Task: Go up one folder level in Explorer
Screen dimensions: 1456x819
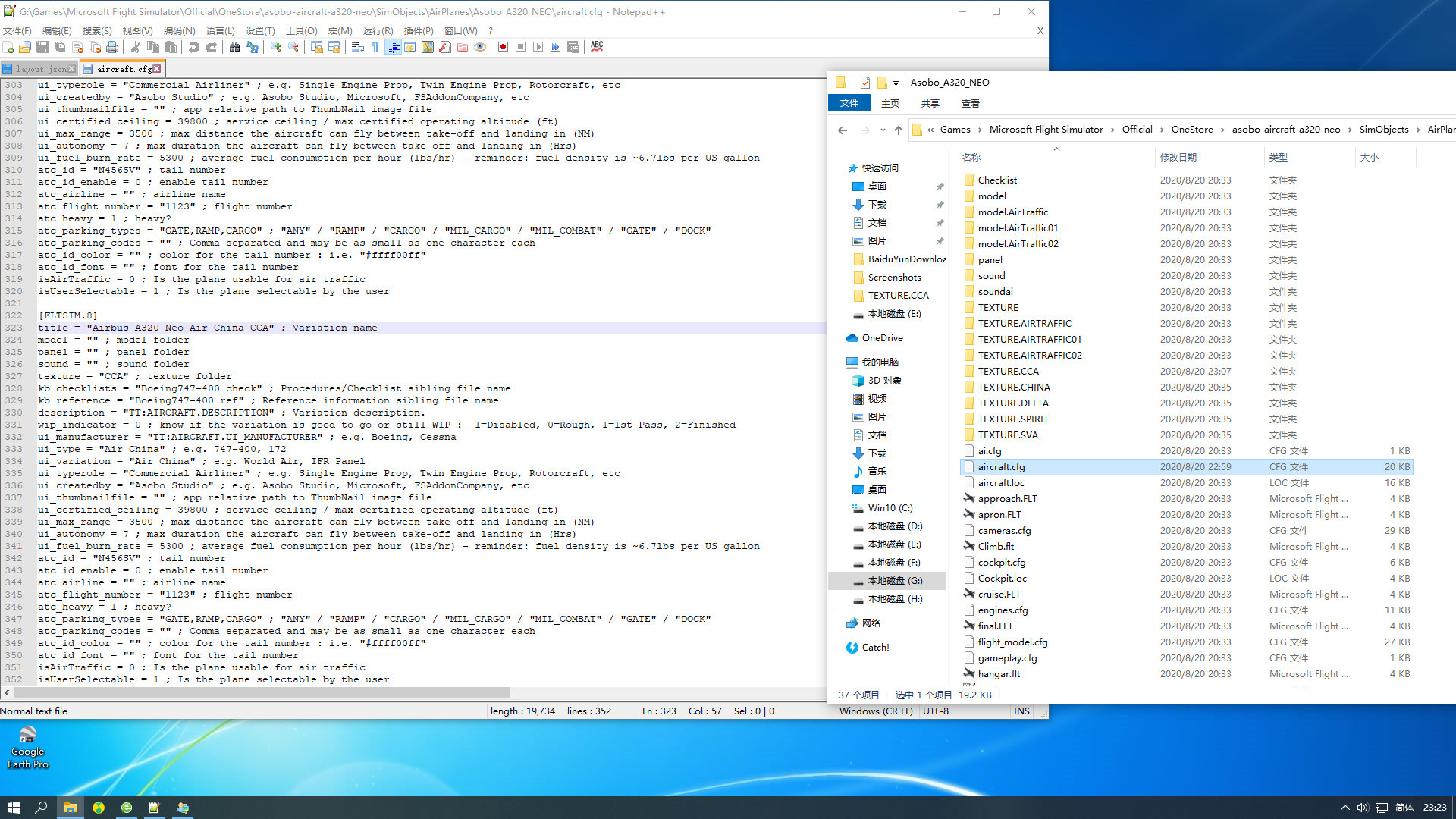Action: pos(899,130)
